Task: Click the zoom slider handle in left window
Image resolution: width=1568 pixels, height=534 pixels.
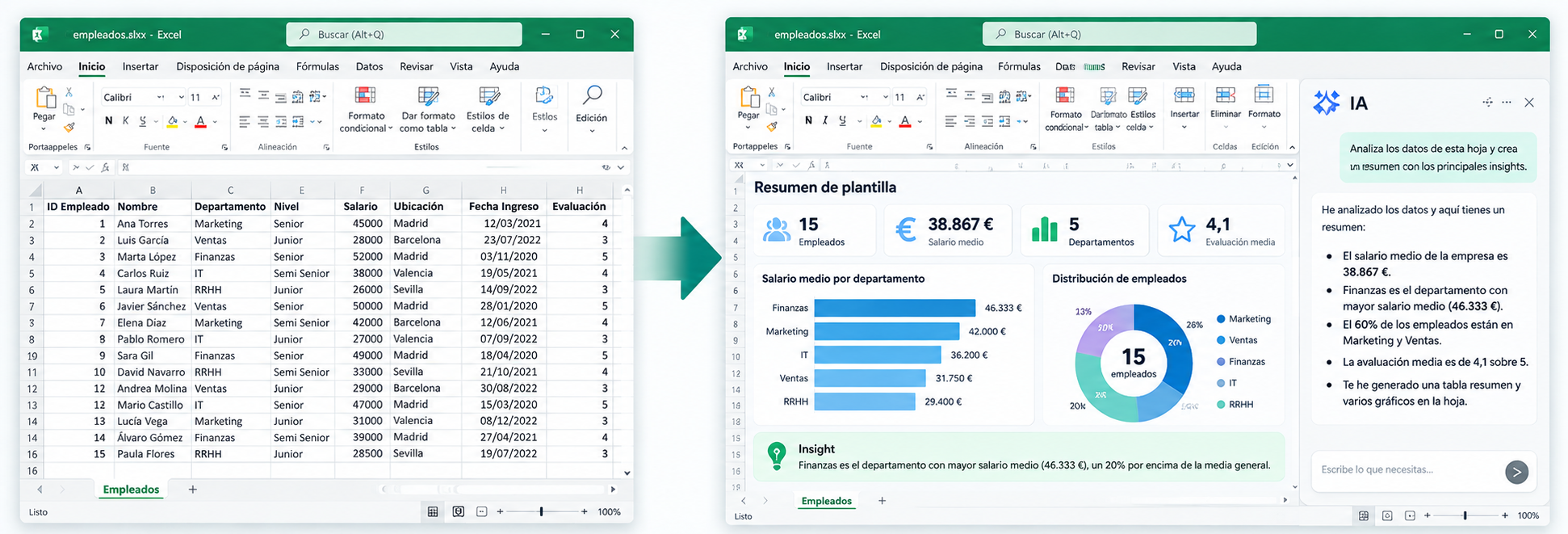Action: (541, 511)
